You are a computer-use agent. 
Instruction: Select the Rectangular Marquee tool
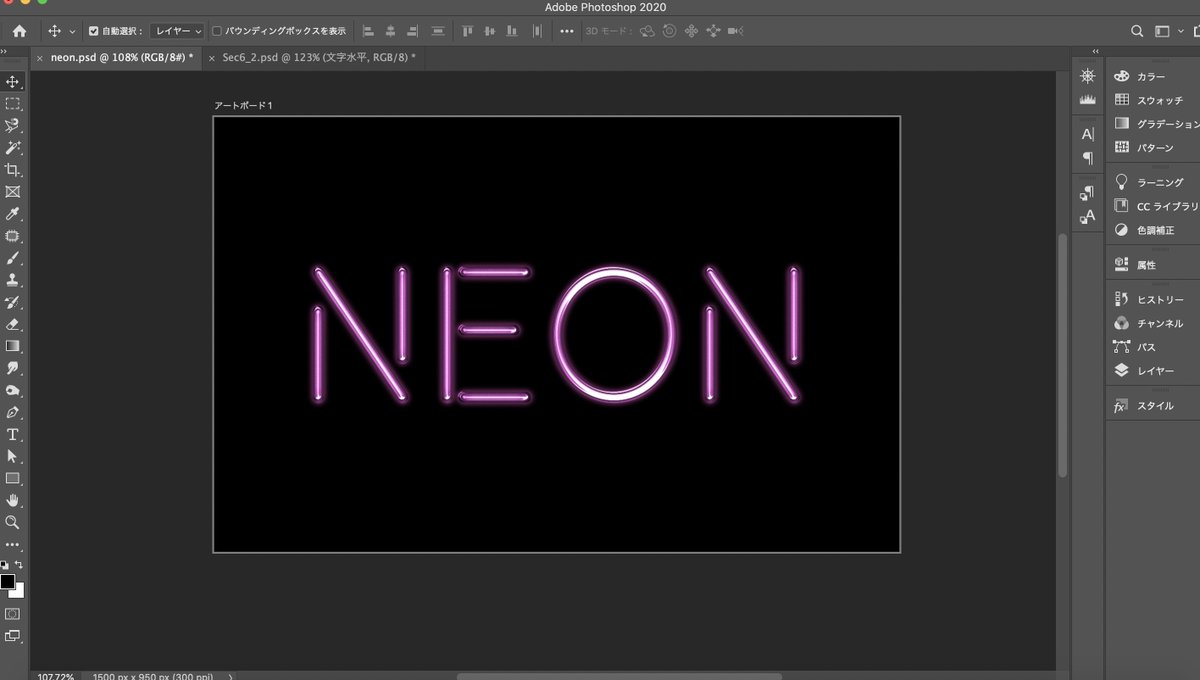tap(13, 103)
